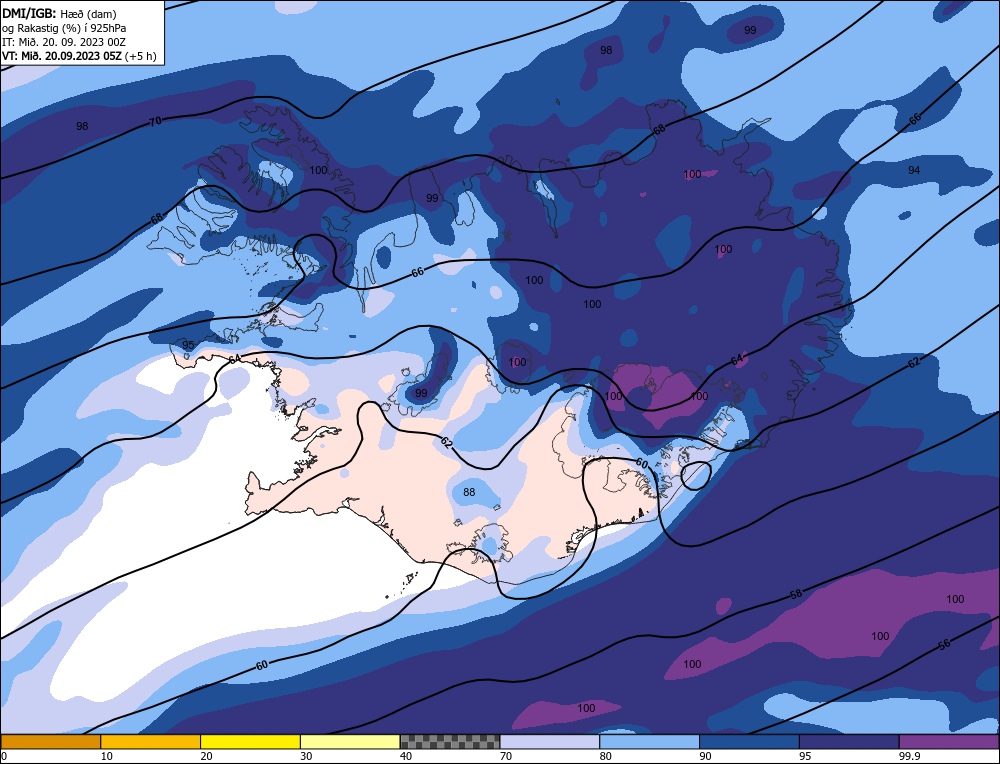Click the '70' contour label on the map

coord(155,121)
